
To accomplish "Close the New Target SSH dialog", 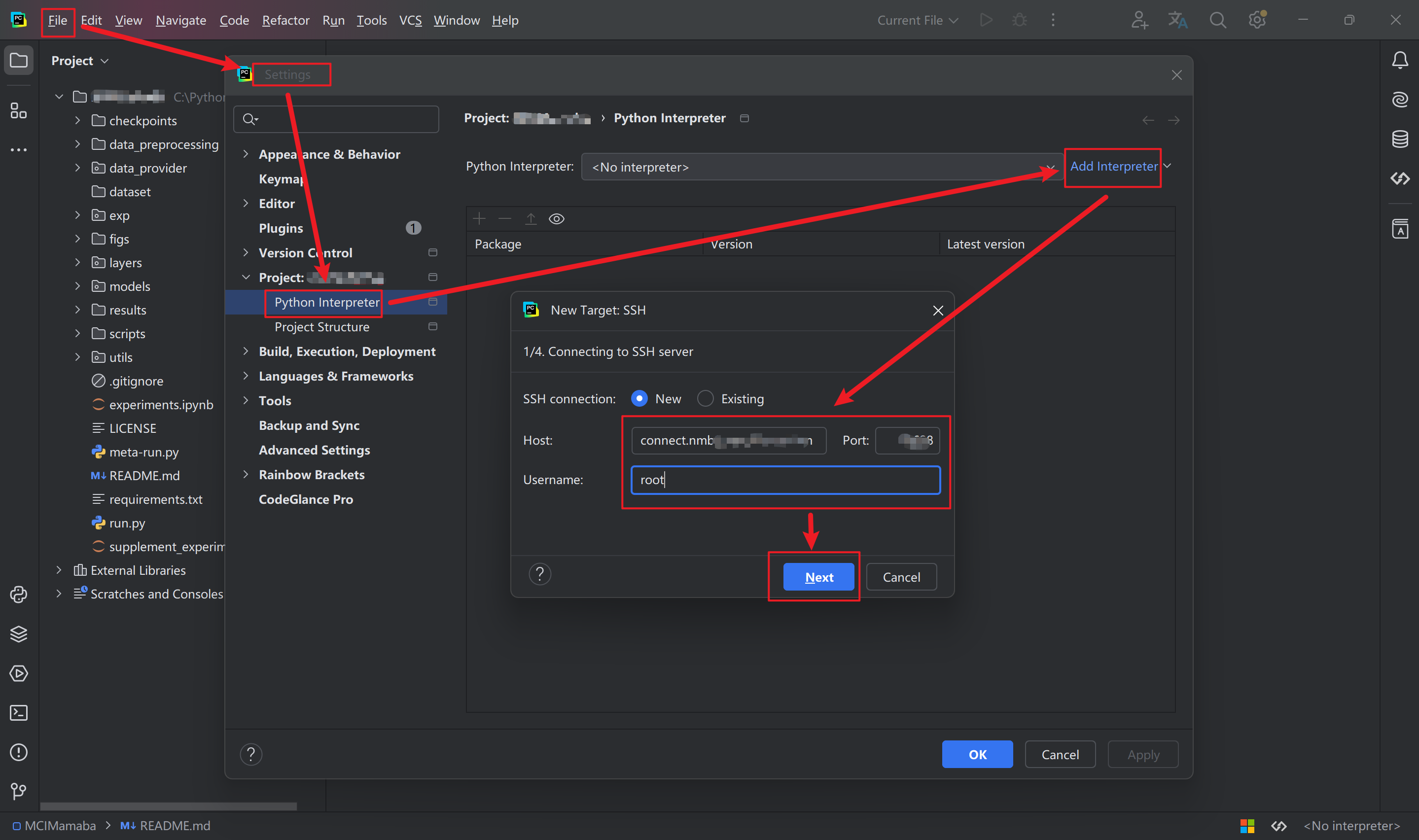I will [x=937, y=310].
